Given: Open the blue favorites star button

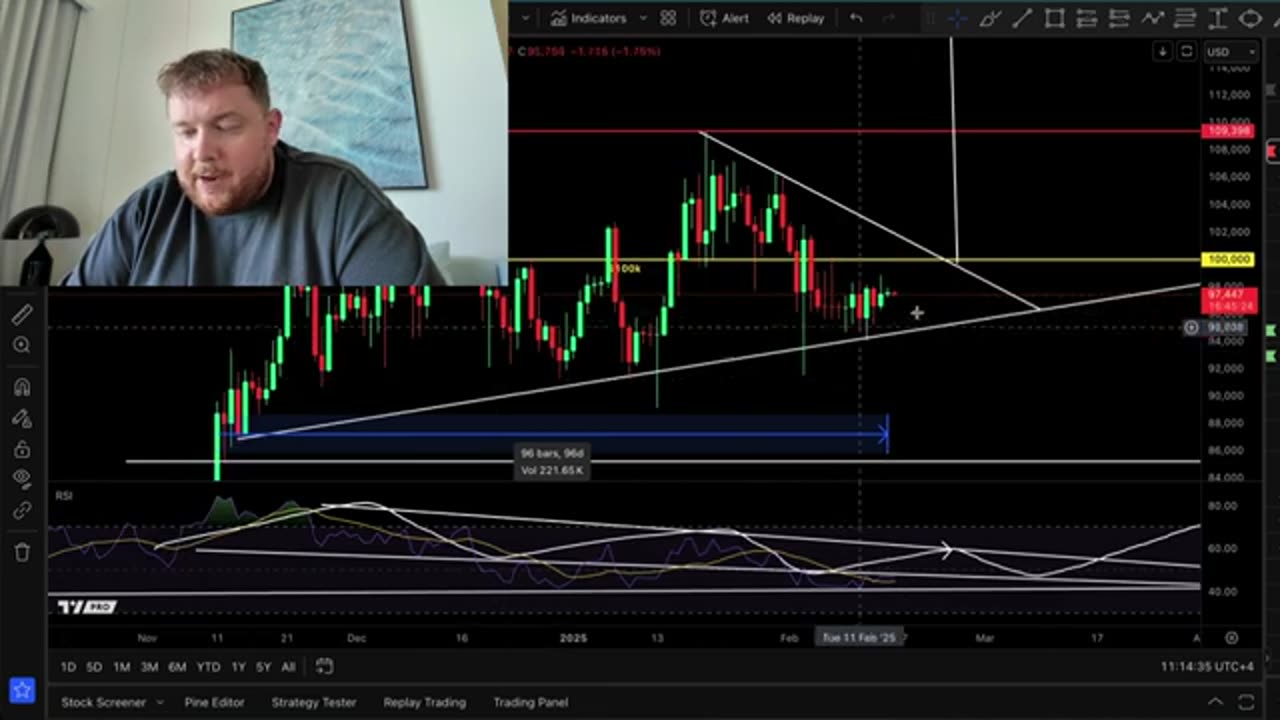Looking at the screenshot, I should [22, 691].
